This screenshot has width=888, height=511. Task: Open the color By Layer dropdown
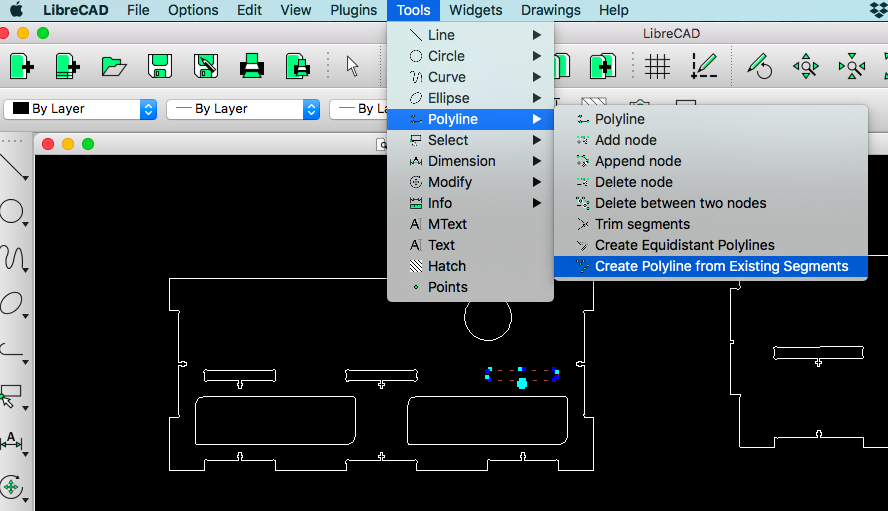point(80,109)
